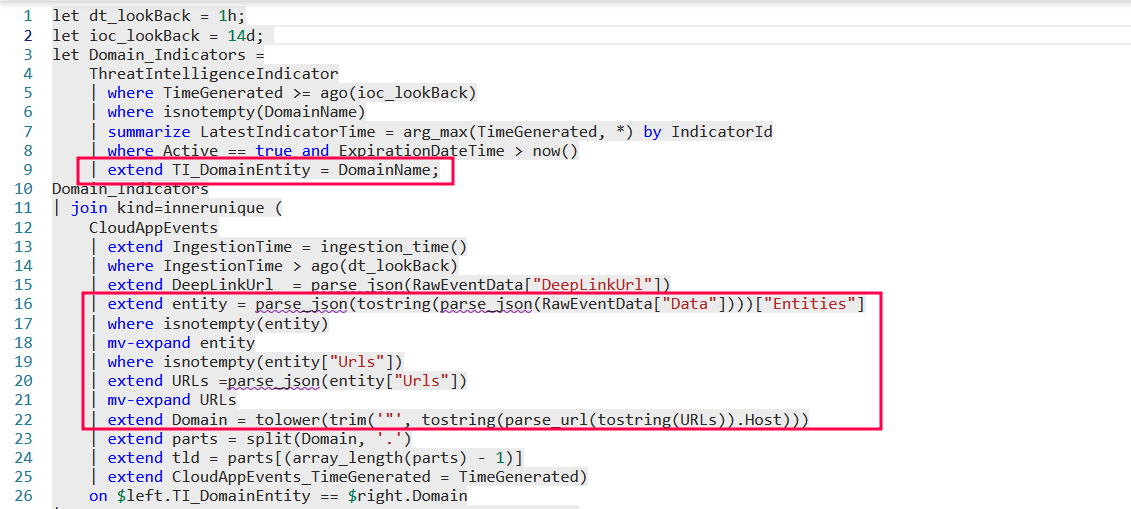Click line number 9 in gutter

click(27, 169)
